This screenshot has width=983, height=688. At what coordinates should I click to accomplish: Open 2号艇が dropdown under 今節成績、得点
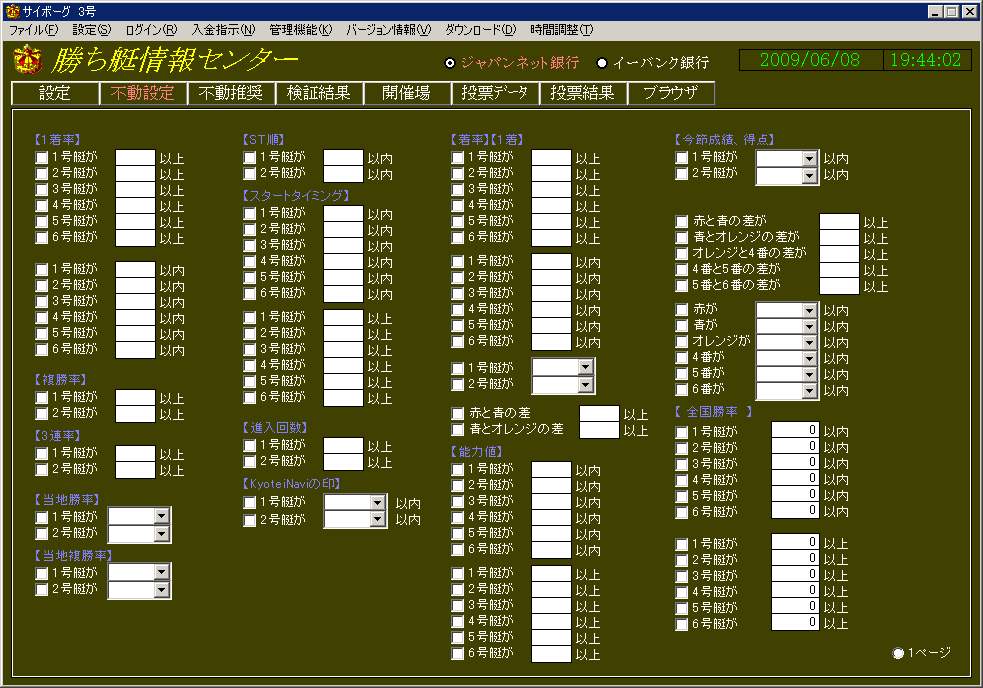[x=809, y=176]
